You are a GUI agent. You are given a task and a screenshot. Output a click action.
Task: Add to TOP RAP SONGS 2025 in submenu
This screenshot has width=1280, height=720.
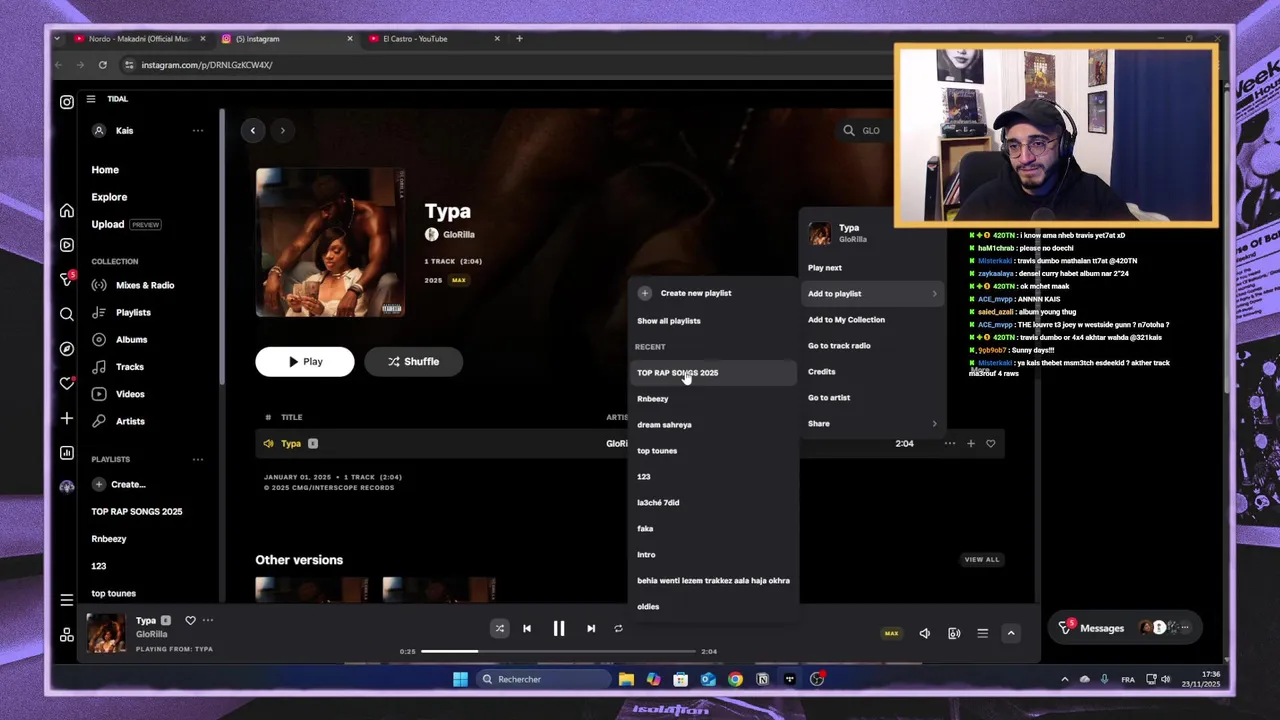pos(714,372)
